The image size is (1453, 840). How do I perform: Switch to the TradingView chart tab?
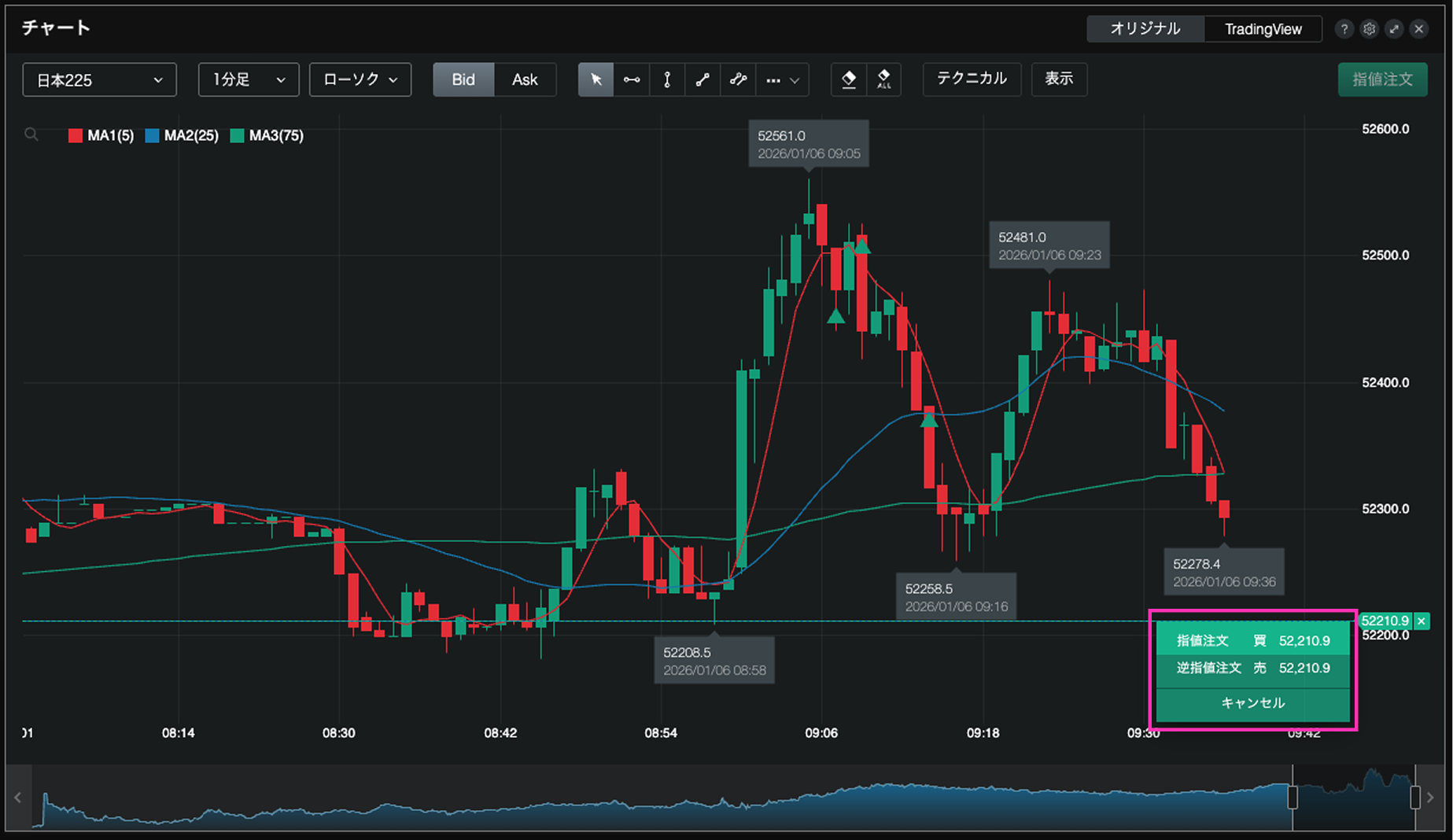(1263, 29)
